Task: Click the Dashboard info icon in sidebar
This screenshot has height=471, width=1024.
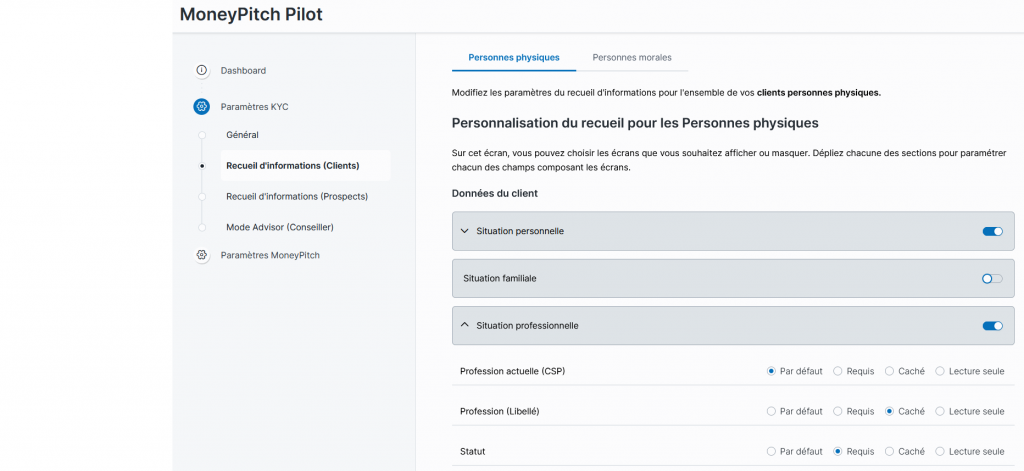Action: tap(201, 70)
